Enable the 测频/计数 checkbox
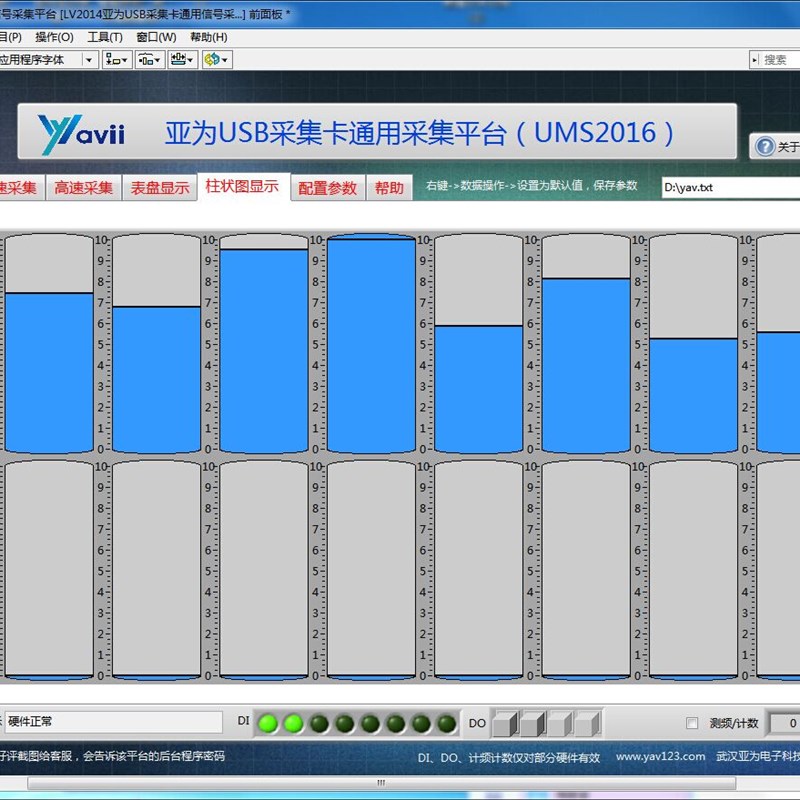Image resolution: width=800 pixels, height=800 pixels. tap(692, 723)
